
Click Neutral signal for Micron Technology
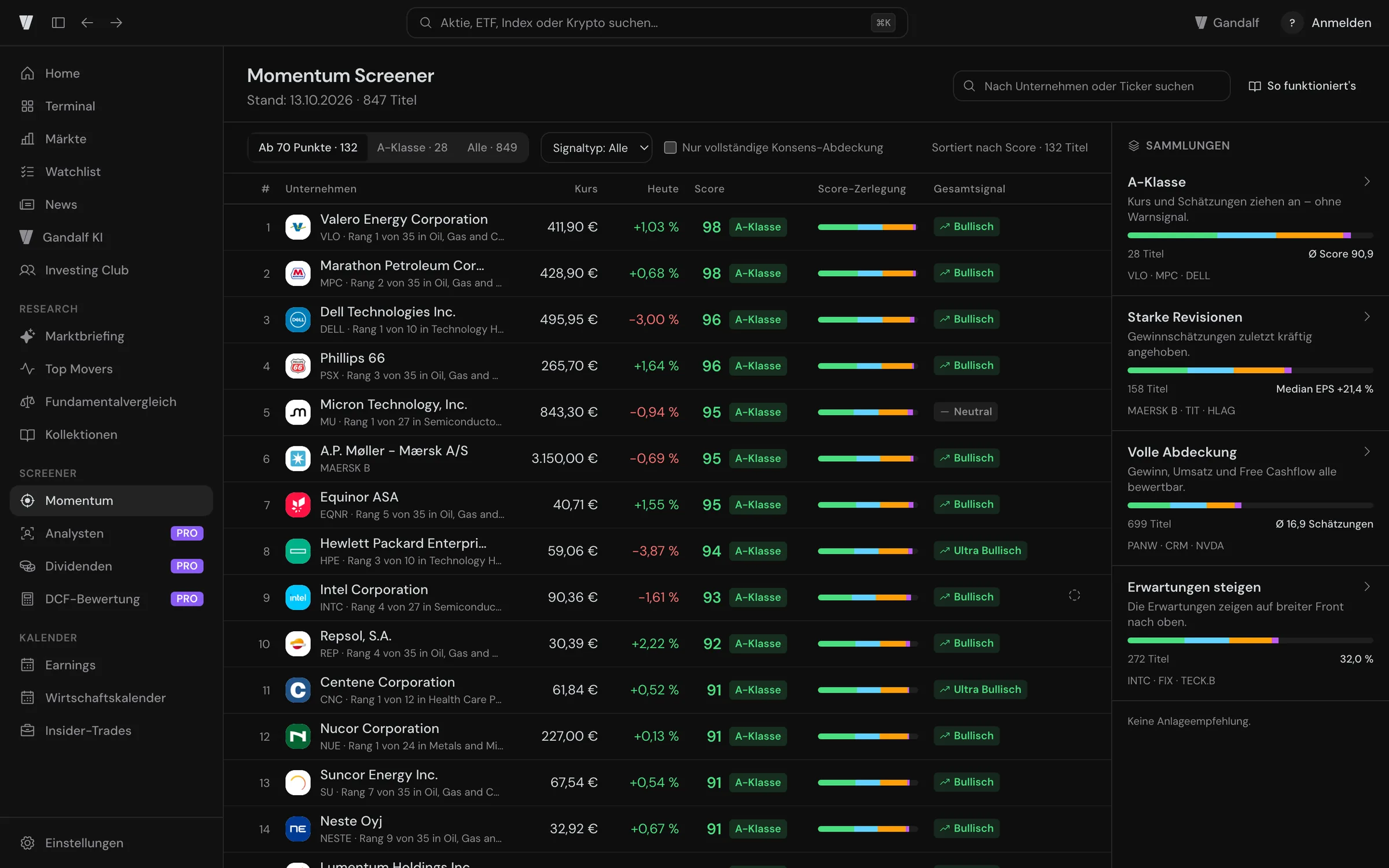(965, 412)
